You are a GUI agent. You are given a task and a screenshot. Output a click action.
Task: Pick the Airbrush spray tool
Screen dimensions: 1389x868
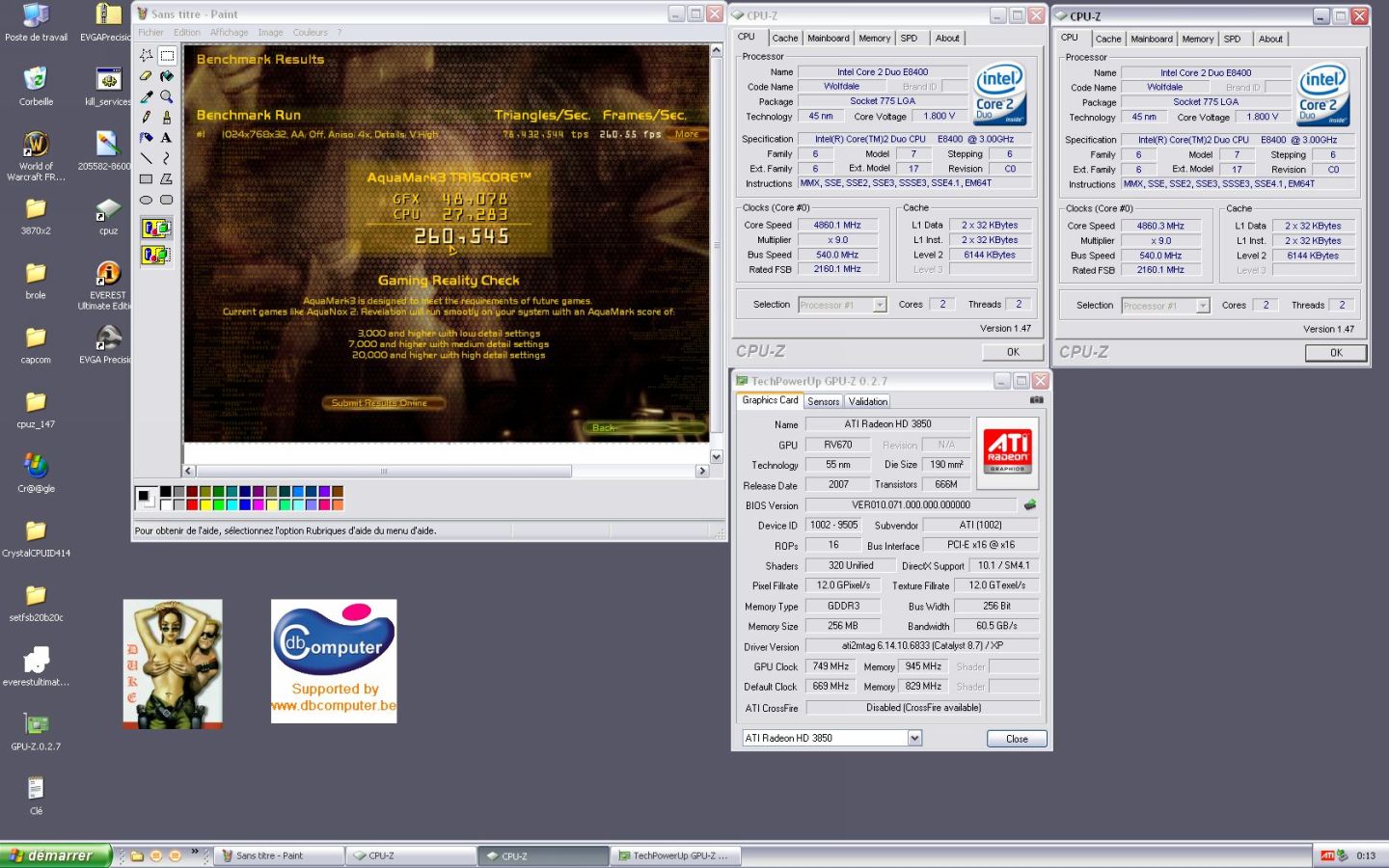[146, 138]
